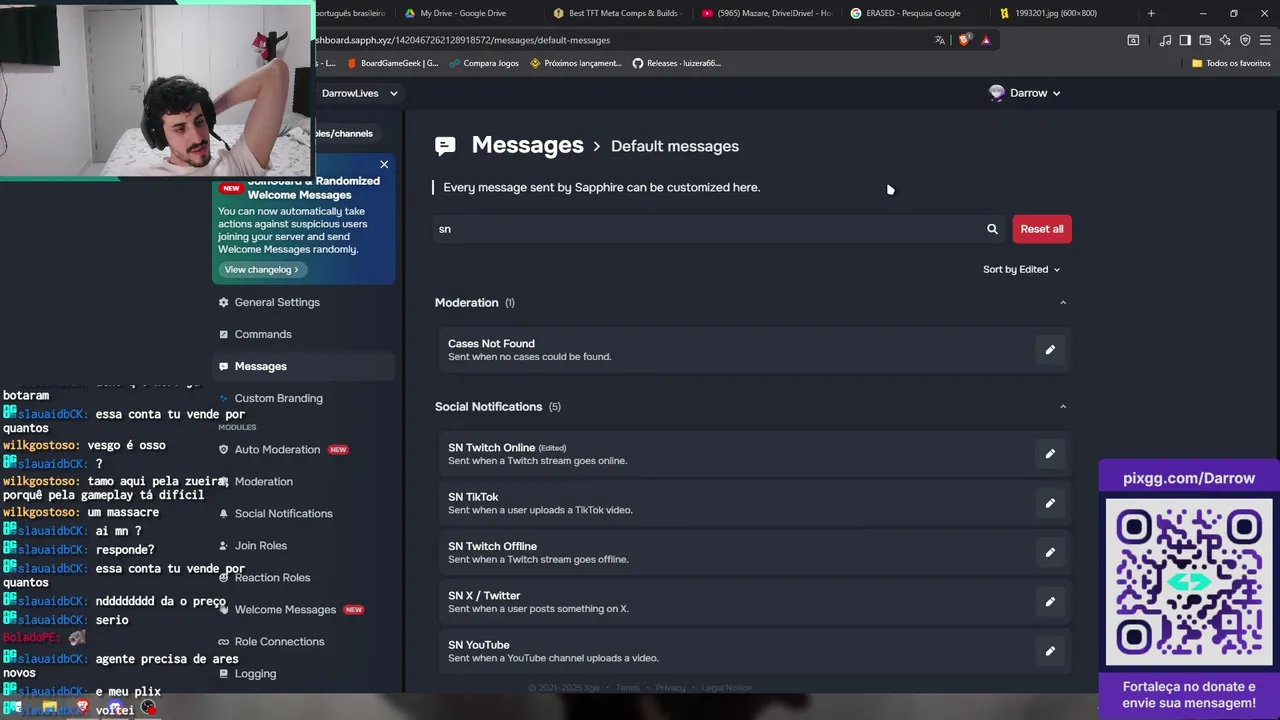Open Releases luizera66 GitHub bookmark

point(677,63)
